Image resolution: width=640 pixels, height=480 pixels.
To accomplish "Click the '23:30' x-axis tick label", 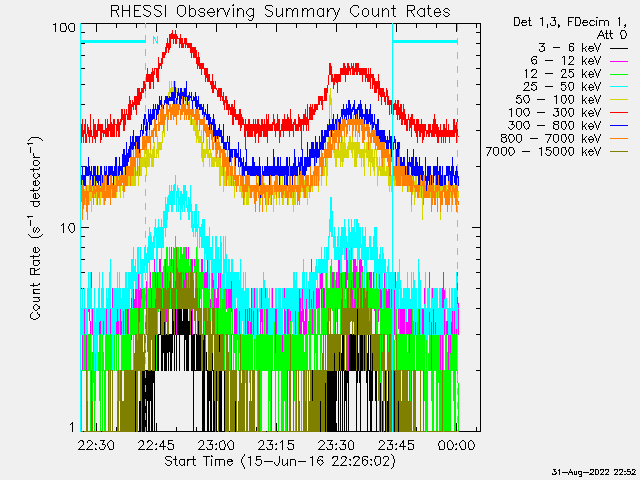I will point(337,444).
